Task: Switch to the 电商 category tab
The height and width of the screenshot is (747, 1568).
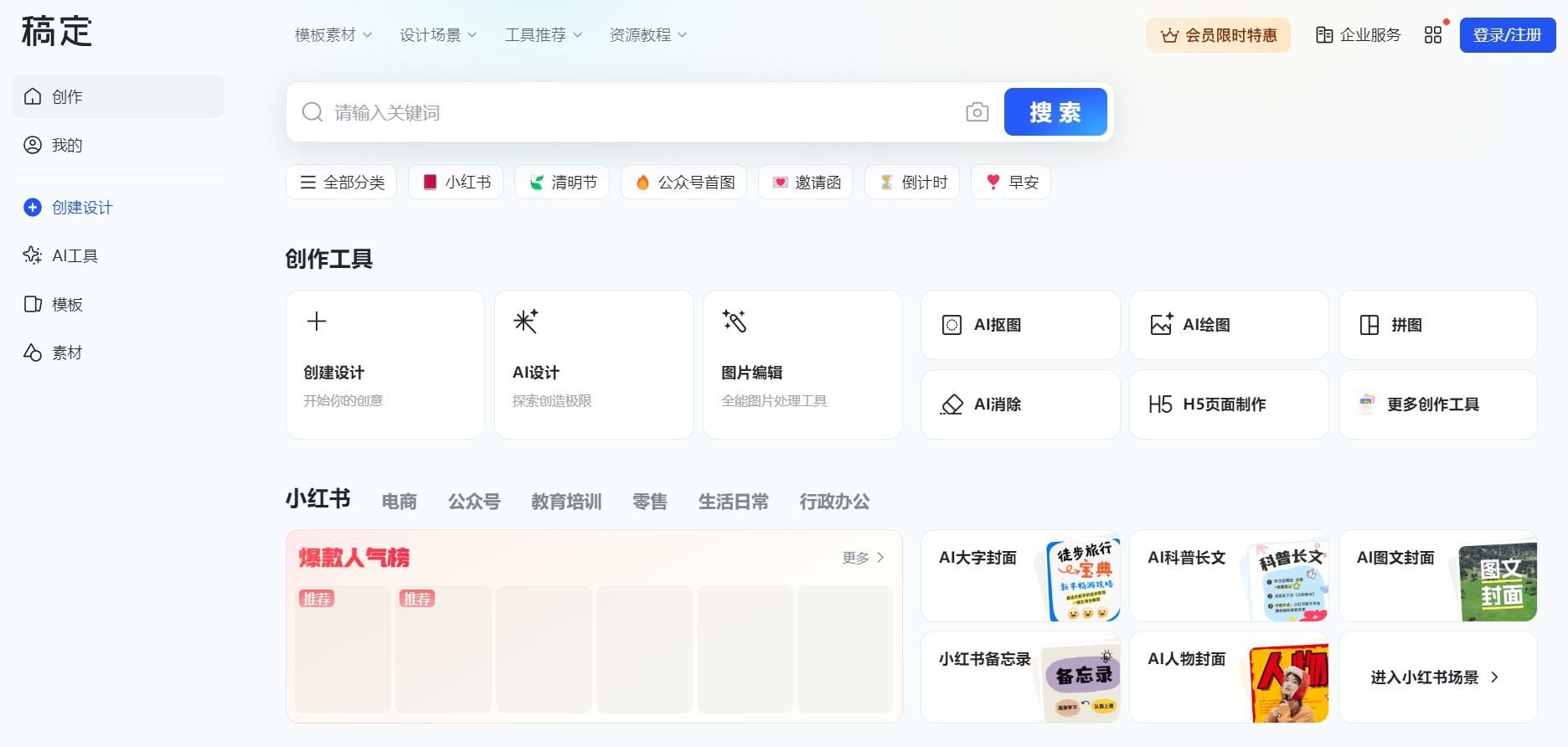Action: click(x=399, y=502)
